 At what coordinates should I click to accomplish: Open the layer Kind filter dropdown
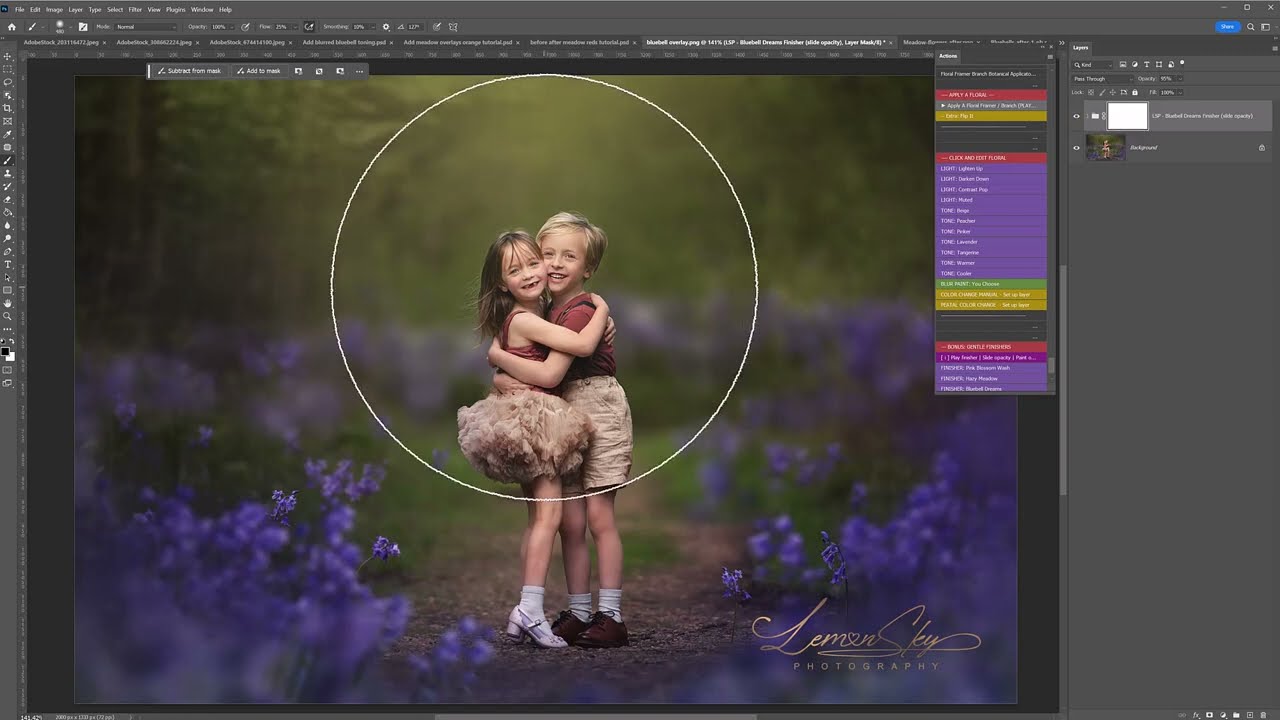coord(1093,64)
